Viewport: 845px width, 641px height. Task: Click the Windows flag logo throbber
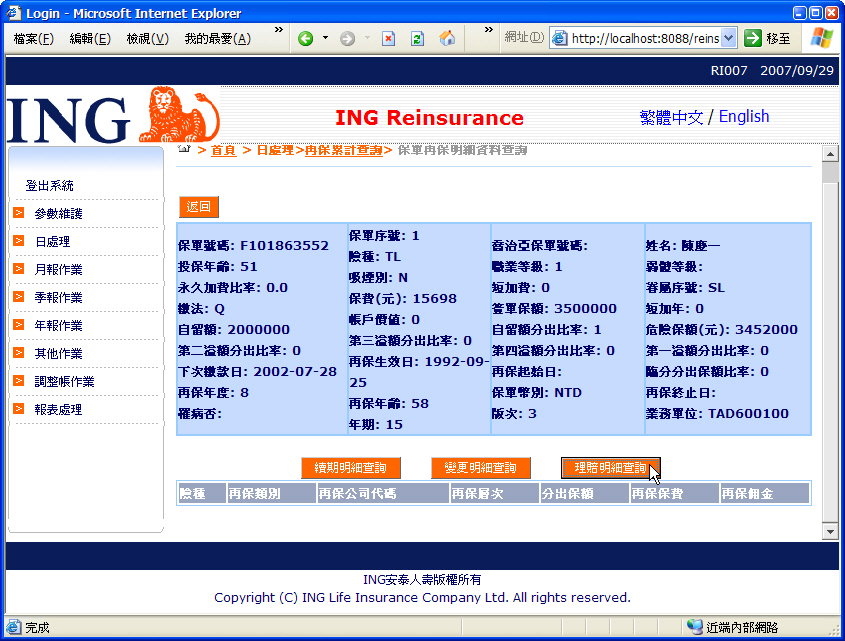tap(821, 38)
